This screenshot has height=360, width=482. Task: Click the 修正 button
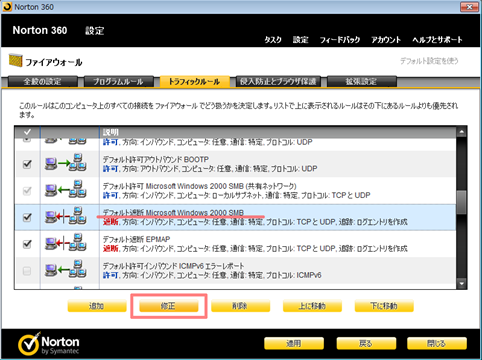pos(169,306)
